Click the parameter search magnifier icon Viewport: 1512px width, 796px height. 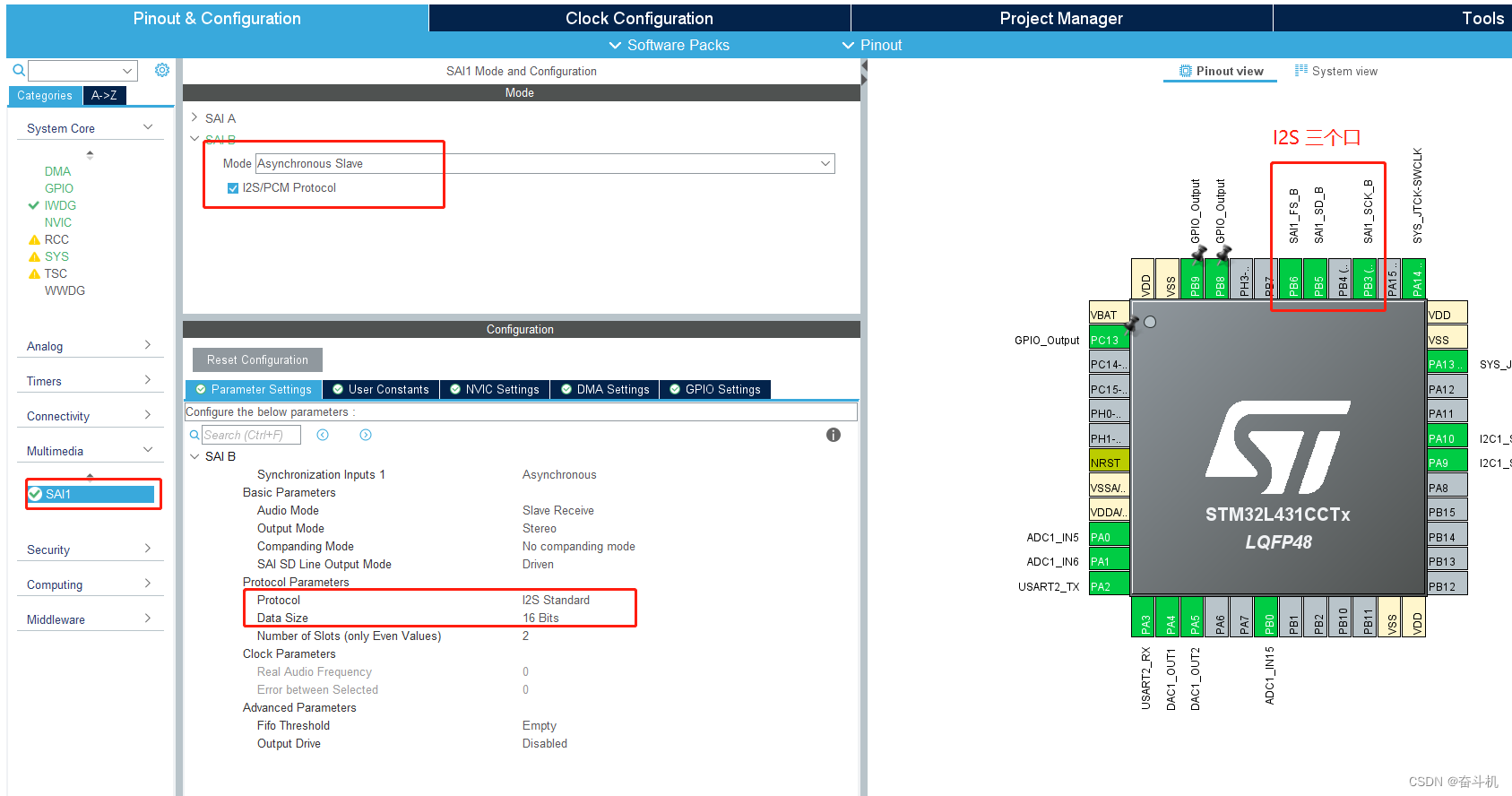194,435
